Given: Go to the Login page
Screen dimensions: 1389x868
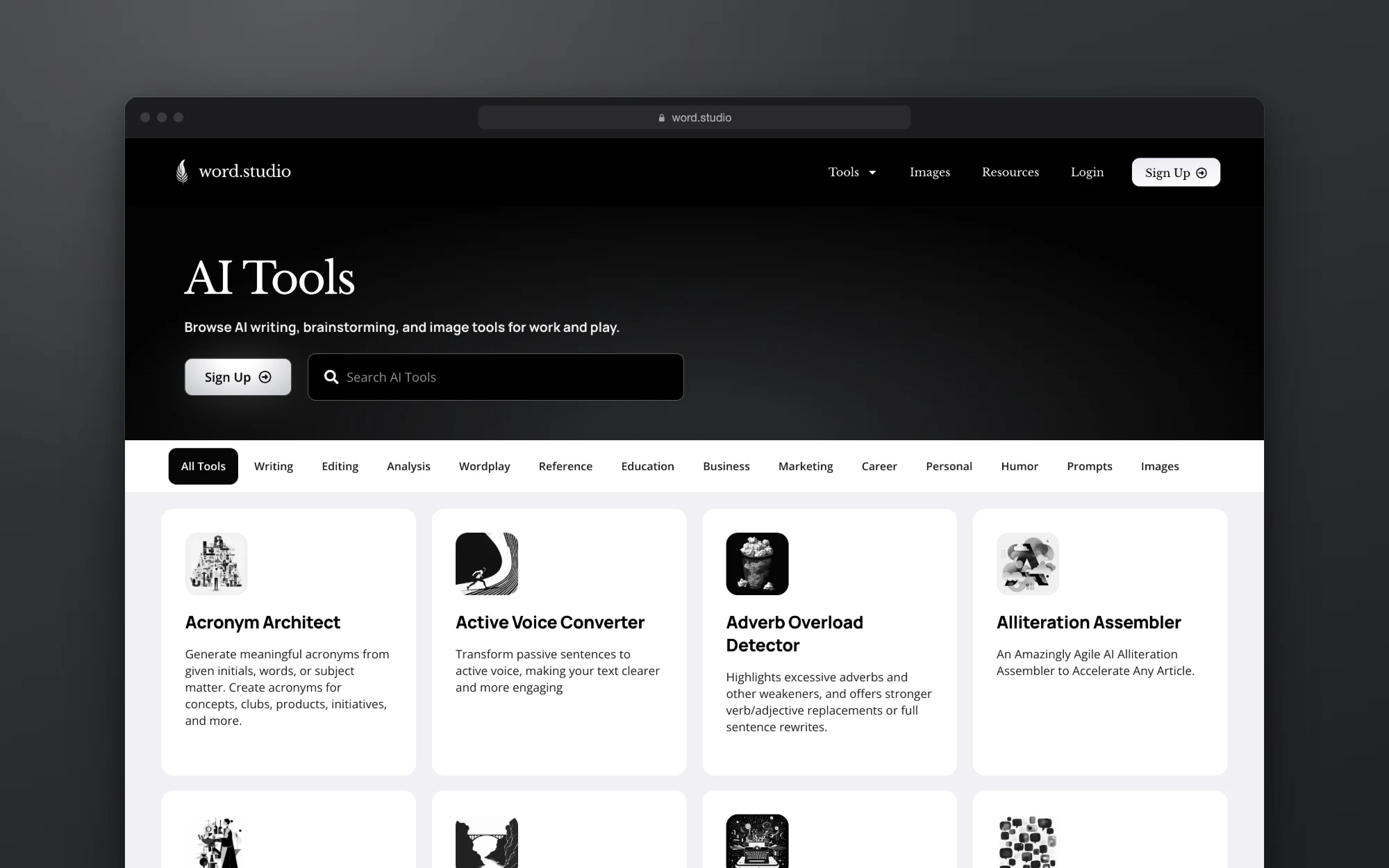Looking at the screenshot, I should coord(1087,172).
